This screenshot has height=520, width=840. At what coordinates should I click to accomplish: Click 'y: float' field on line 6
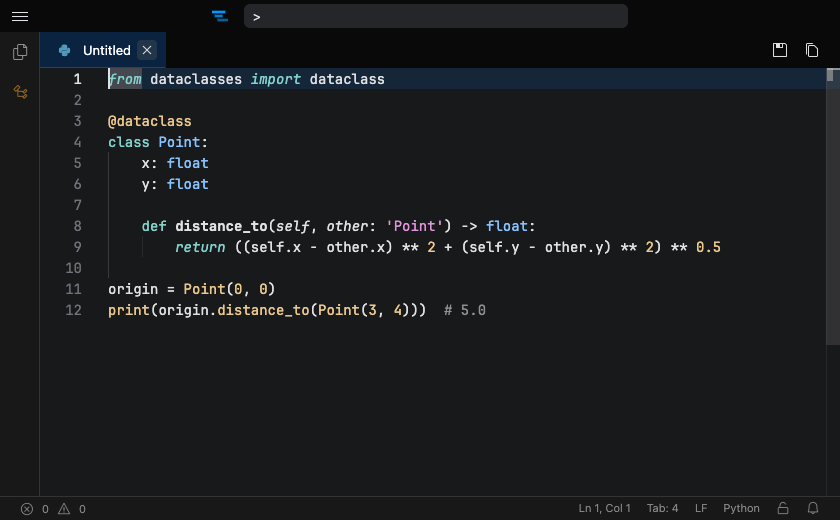175,184
